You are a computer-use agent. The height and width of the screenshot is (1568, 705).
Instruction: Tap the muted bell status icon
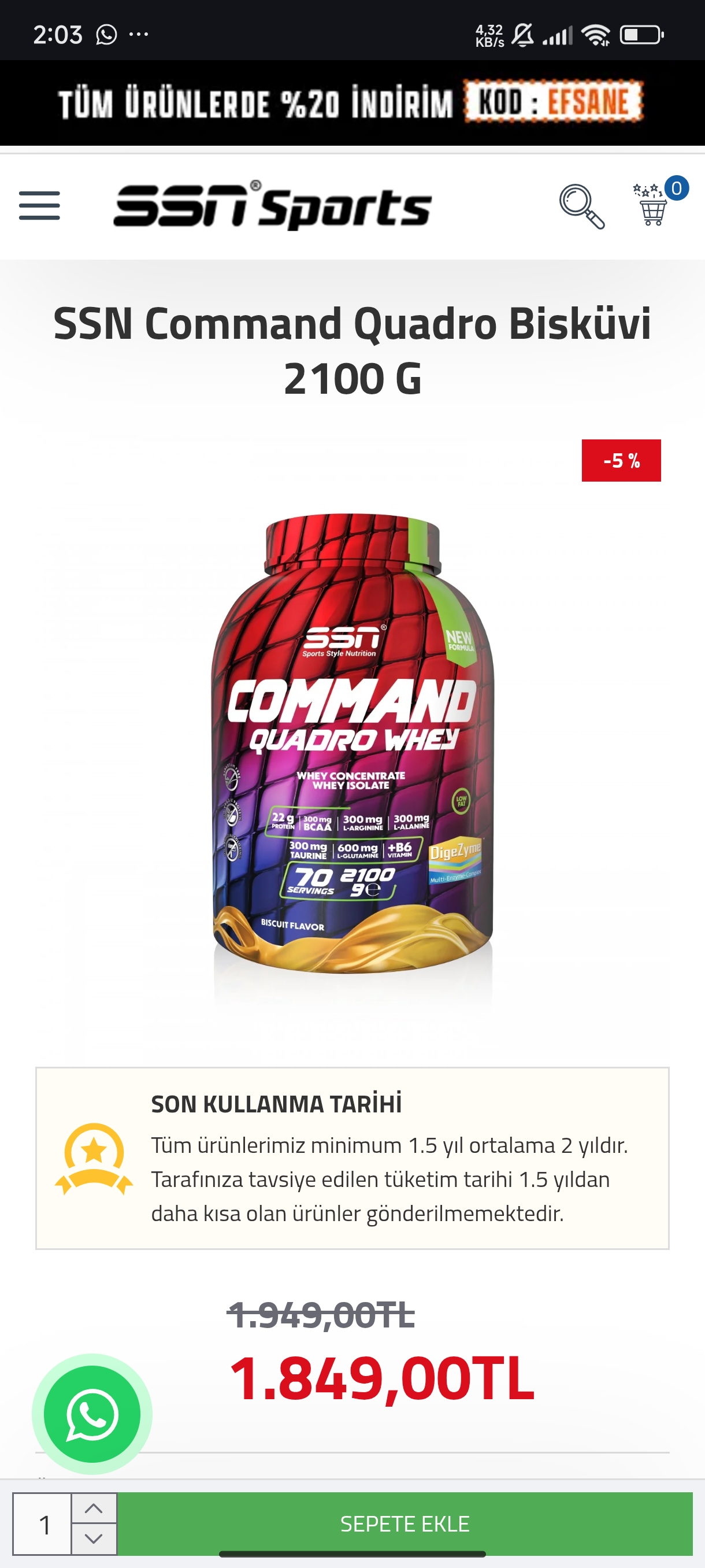522,35
